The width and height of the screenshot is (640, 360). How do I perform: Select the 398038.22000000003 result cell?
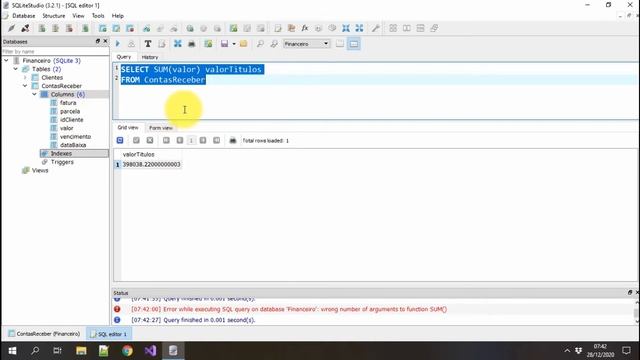(151, 164)
